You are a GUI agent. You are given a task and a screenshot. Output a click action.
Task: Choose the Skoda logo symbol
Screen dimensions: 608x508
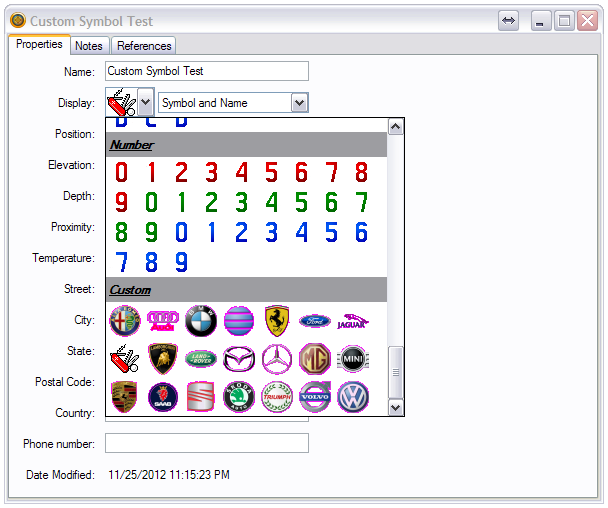(x=239, y=397)
